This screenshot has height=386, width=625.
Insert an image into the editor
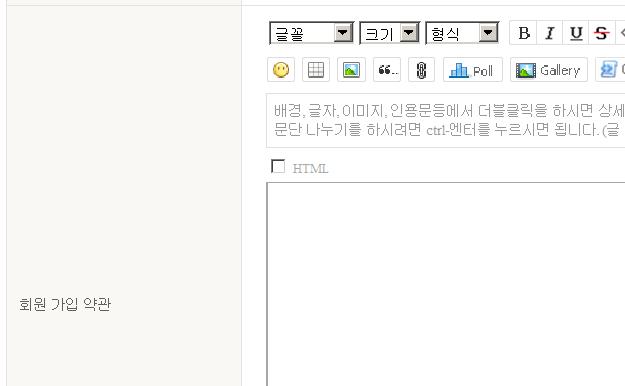(351, 70)
